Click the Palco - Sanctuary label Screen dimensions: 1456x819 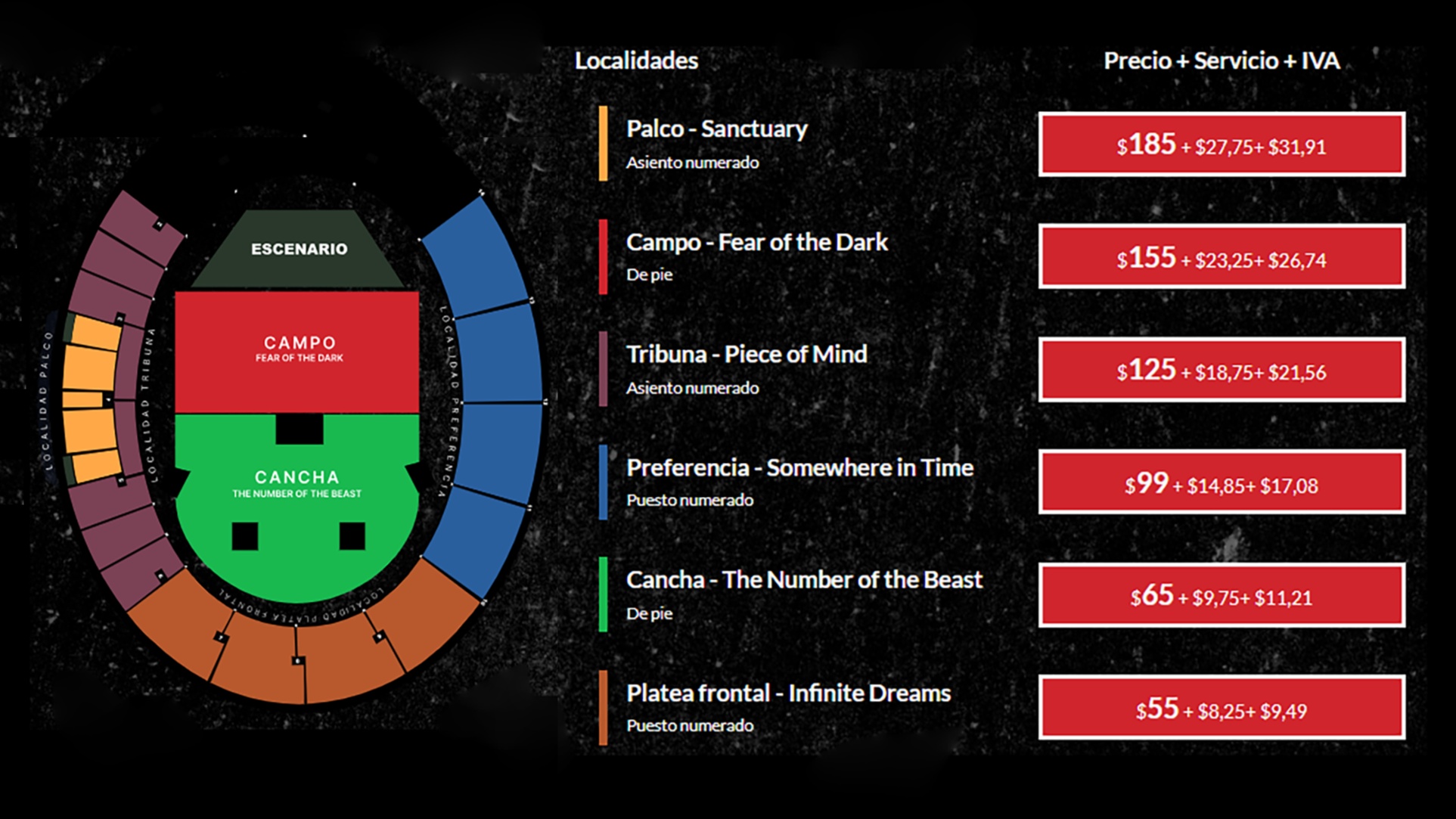click(x=716, y=129)
